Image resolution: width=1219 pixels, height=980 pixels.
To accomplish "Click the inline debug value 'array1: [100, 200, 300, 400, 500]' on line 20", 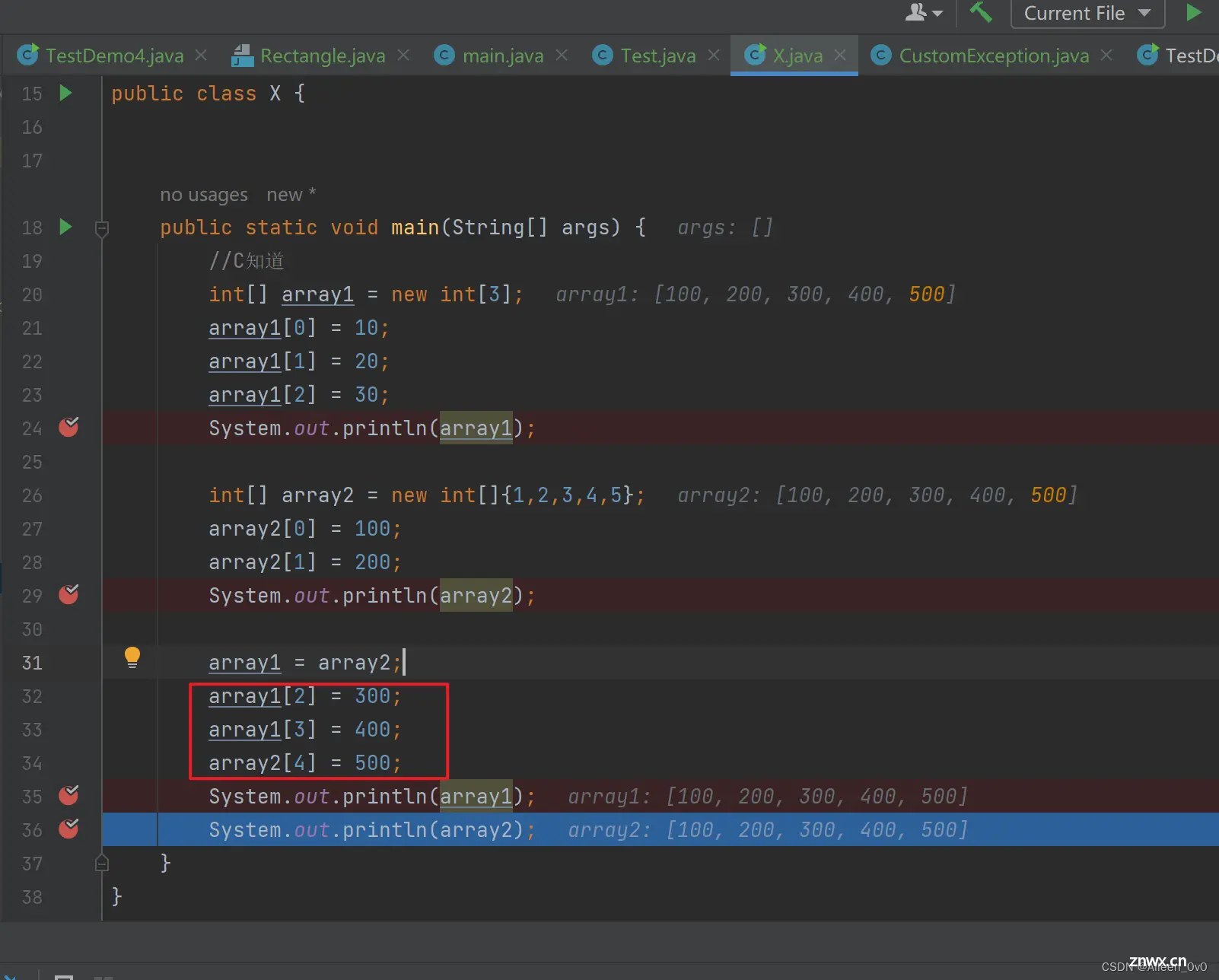I will pyautogui.click(x=755, y=294).
